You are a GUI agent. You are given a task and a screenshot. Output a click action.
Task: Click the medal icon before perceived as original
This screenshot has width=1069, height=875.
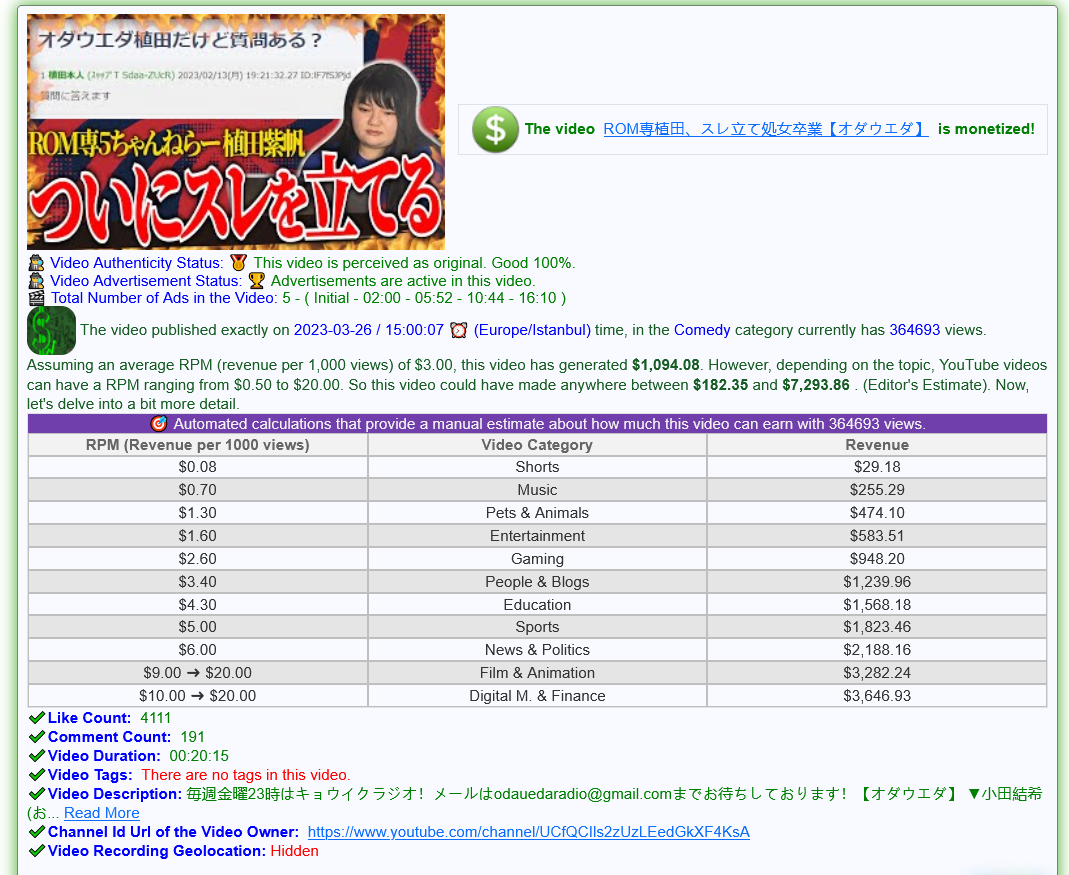click(239, 263)
